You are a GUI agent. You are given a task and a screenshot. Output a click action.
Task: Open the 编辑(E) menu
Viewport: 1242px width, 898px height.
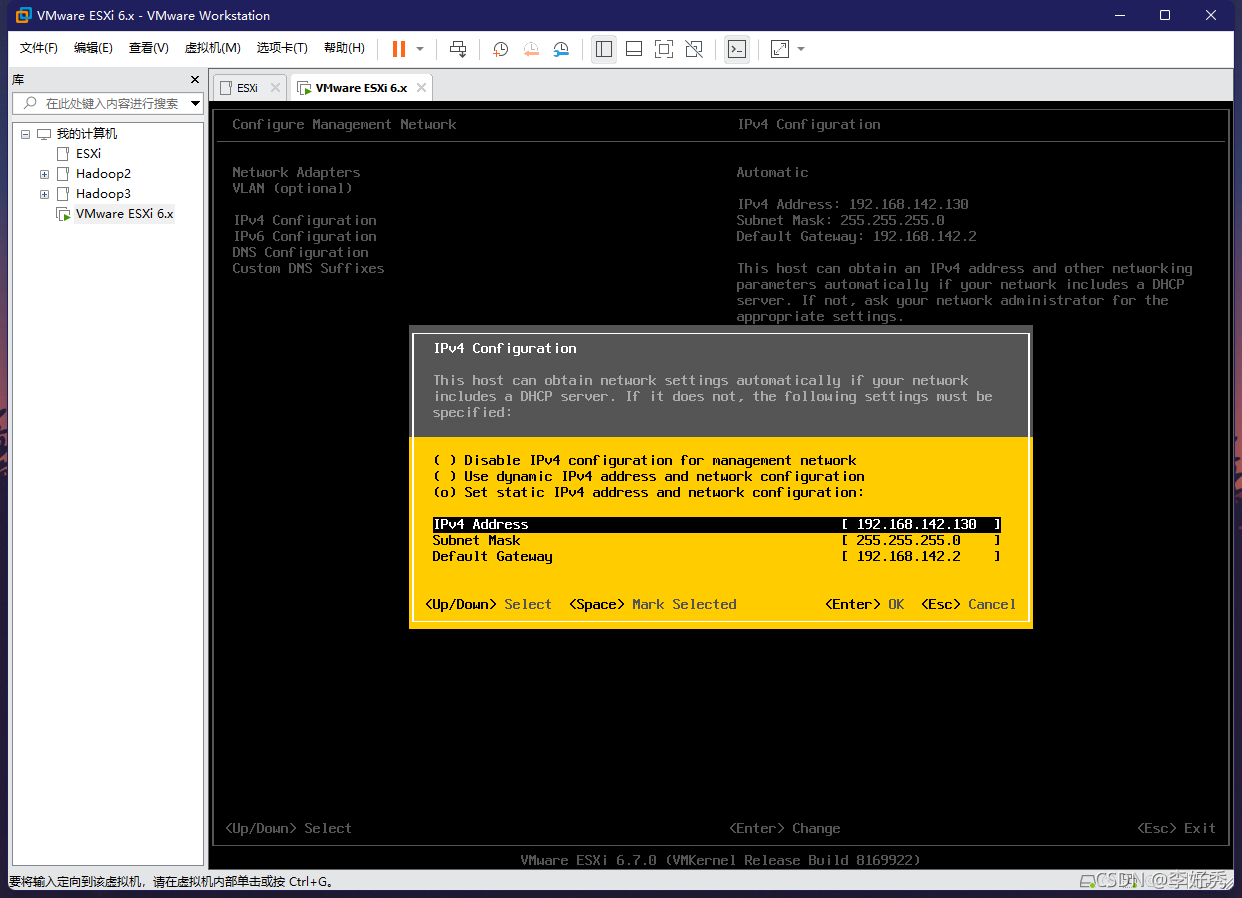[x=93, y=48]
